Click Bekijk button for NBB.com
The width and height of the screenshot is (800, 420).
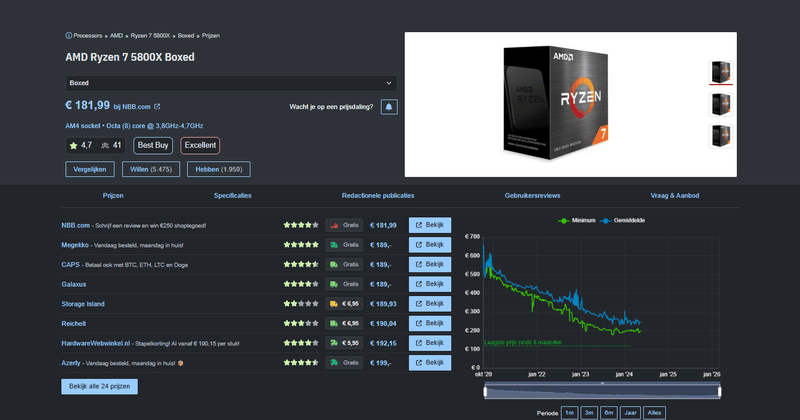(430, 225)
